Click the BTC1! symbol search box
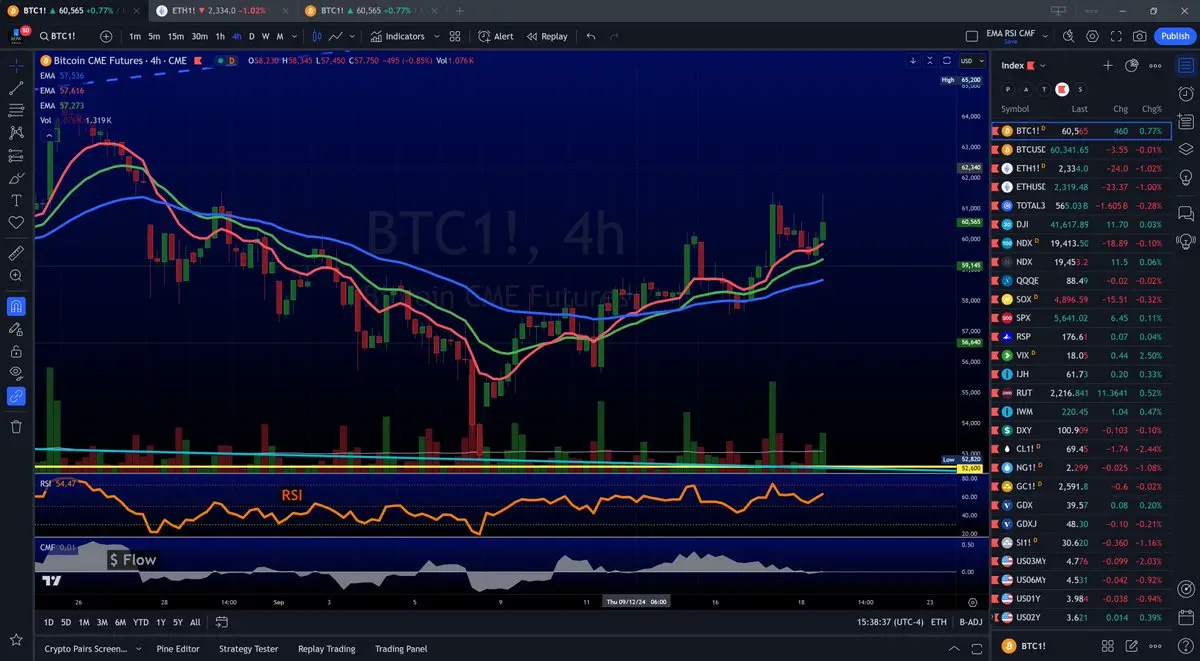The width and height of the screenshot is (1200, 661). click(x=65, y=36)
